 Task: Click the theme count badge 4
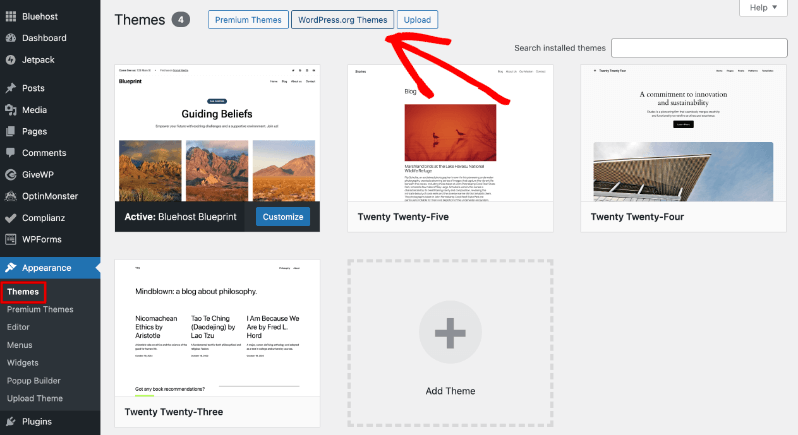(x=181, y=20)
